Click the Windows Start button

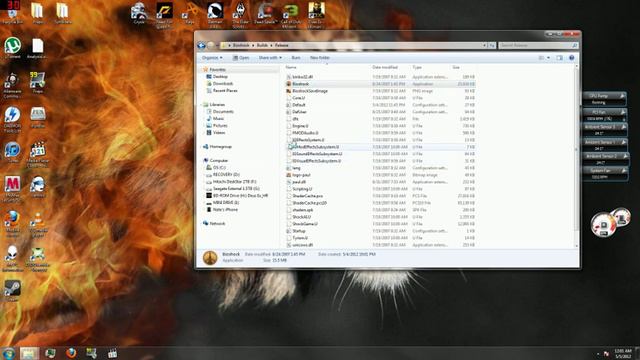click(x=9, y=353)
